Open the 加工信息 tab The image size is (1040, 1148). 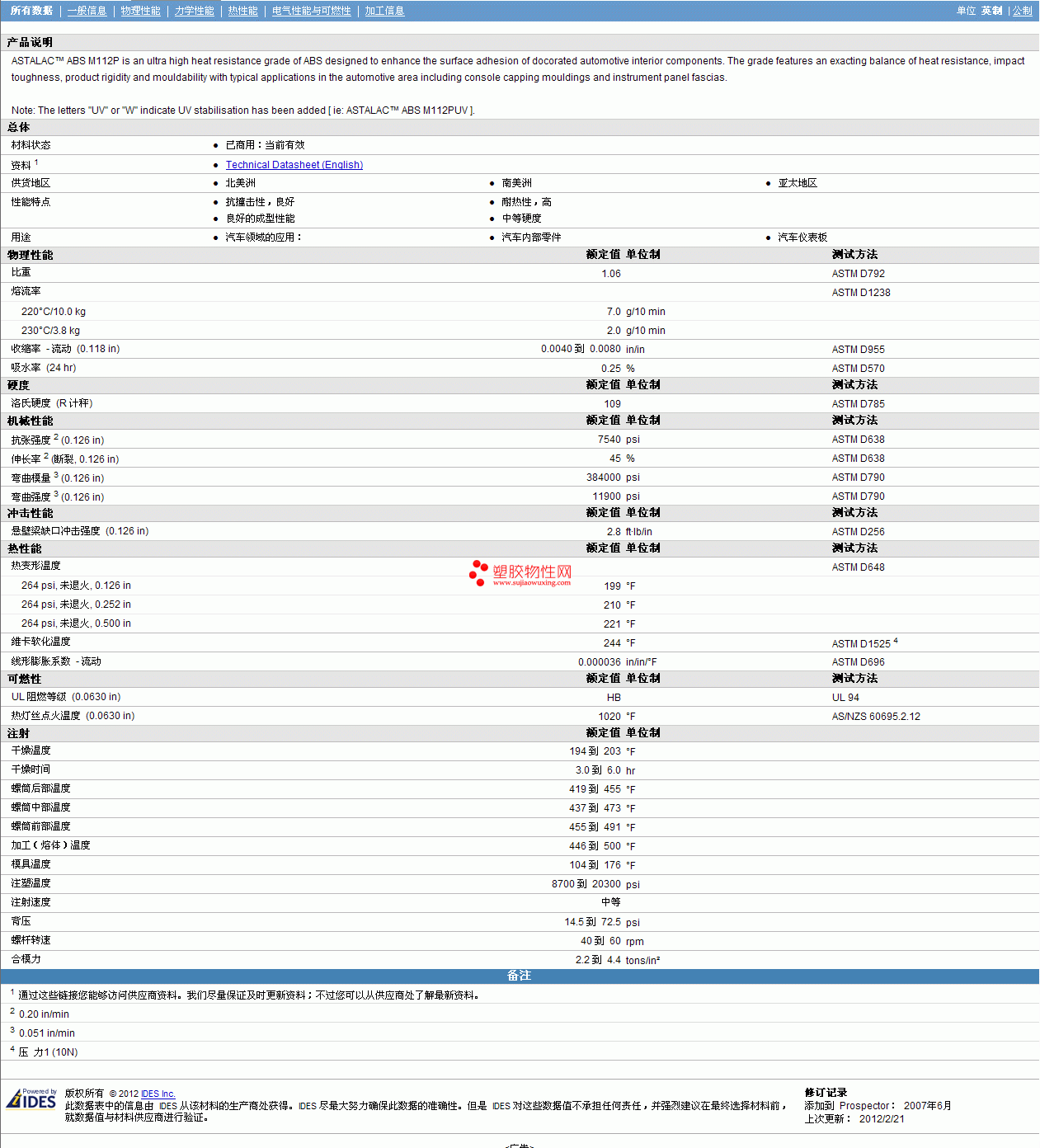(x=385, y=11)
